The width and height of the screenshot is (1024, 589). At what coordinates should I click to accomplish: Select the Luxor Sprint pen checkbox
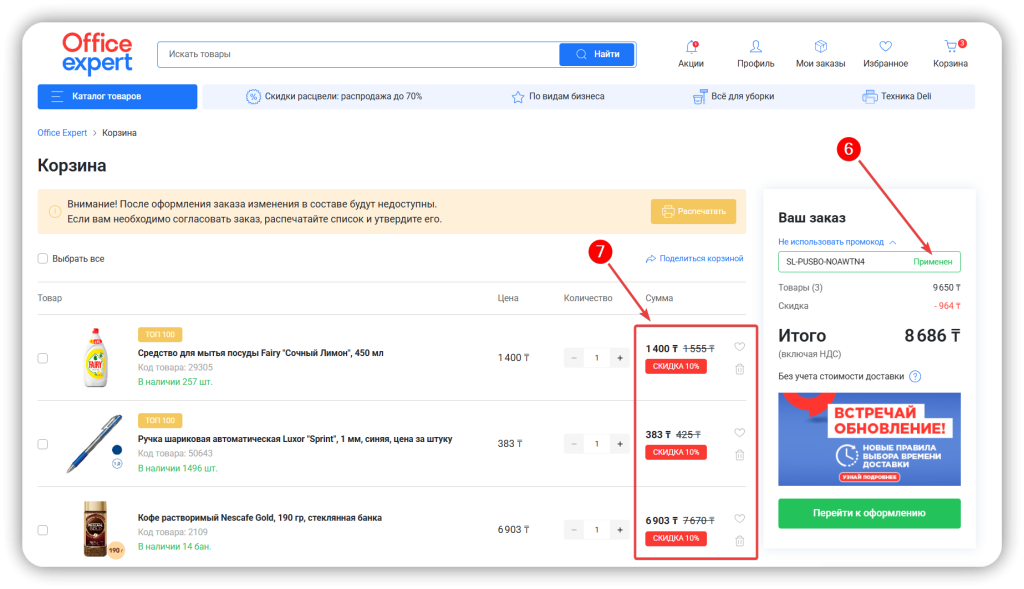coord(43,444)
